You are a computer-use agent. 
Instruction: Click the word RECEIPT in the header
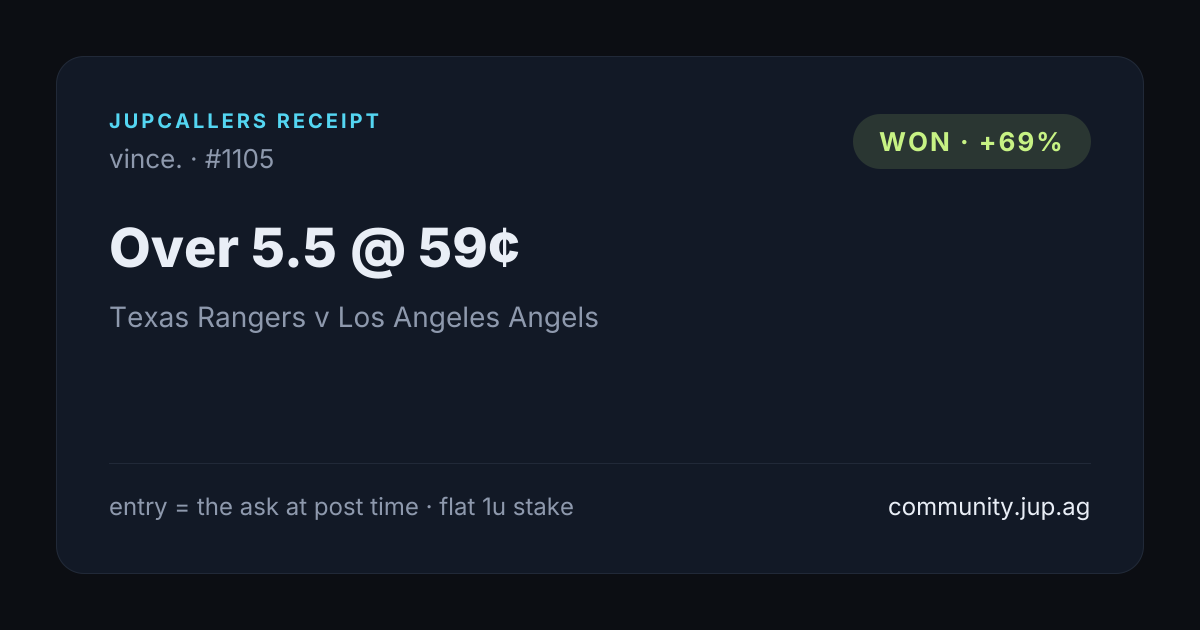coord(329,122)
